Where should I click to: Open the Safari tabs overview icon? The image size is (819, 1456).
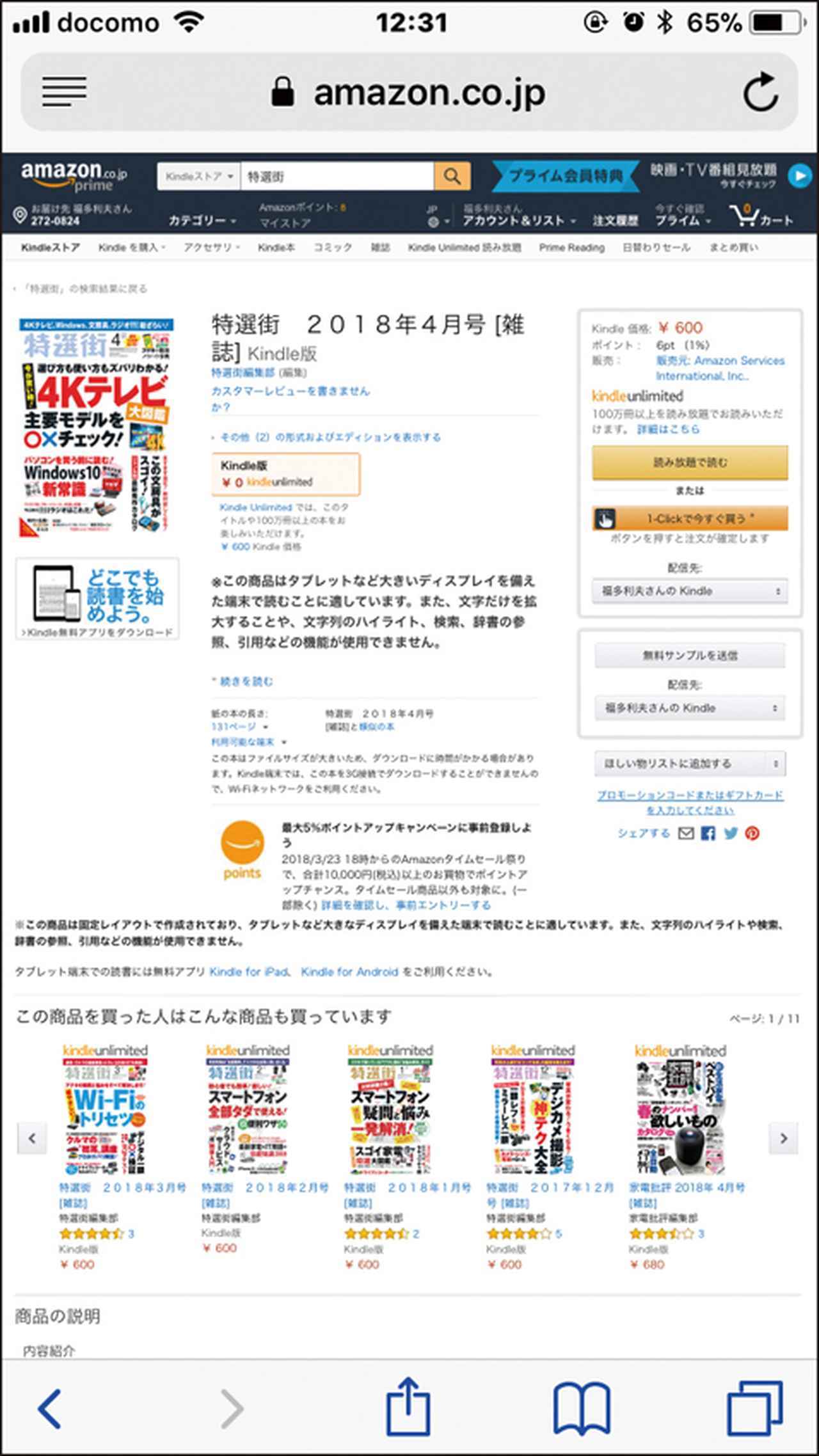755,1409
